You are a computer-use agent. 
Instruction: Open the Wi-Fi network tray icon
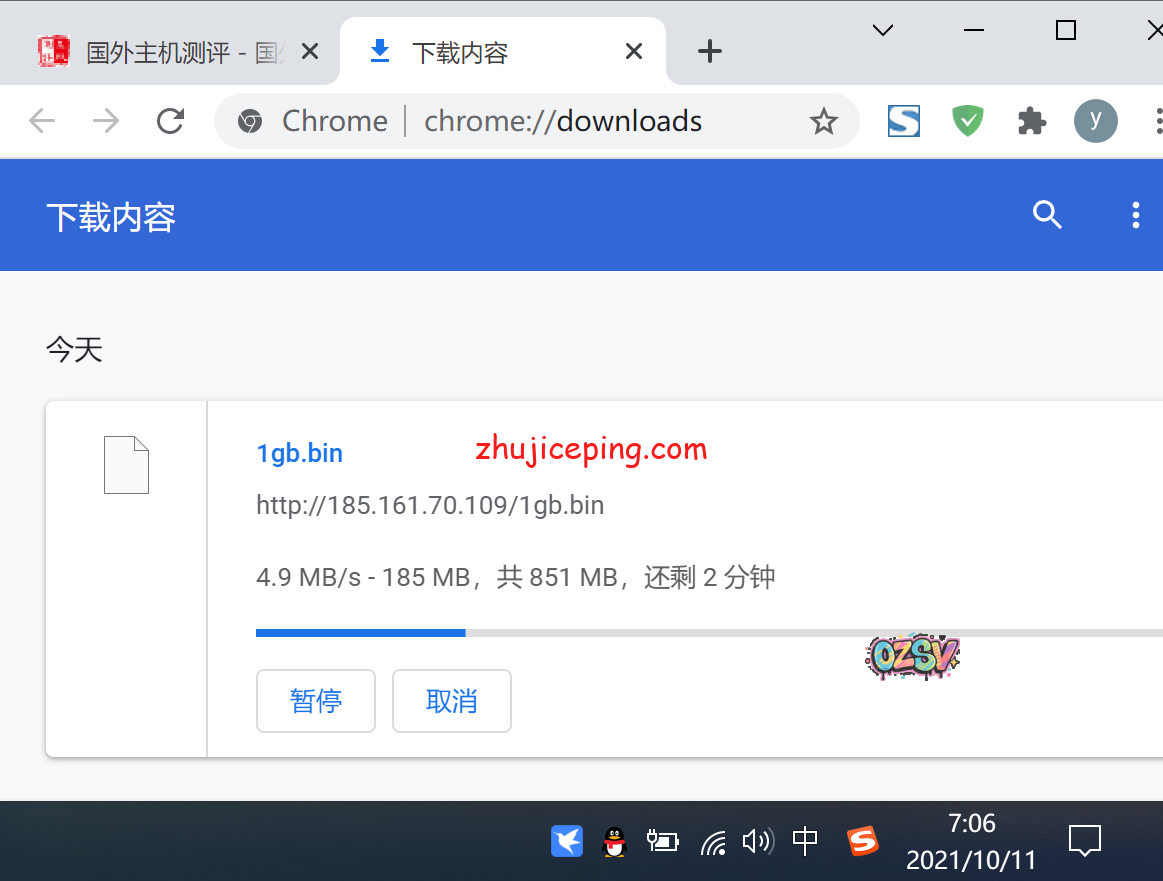tap(713, 842)
